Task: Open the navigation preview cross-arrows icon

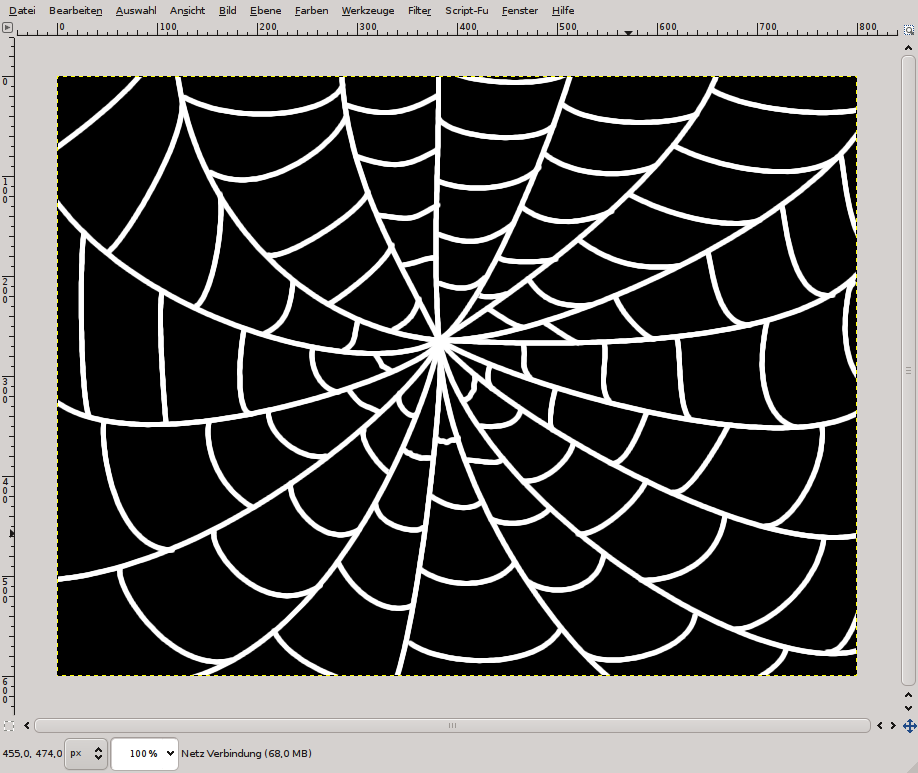Action: tap(909, 726)
